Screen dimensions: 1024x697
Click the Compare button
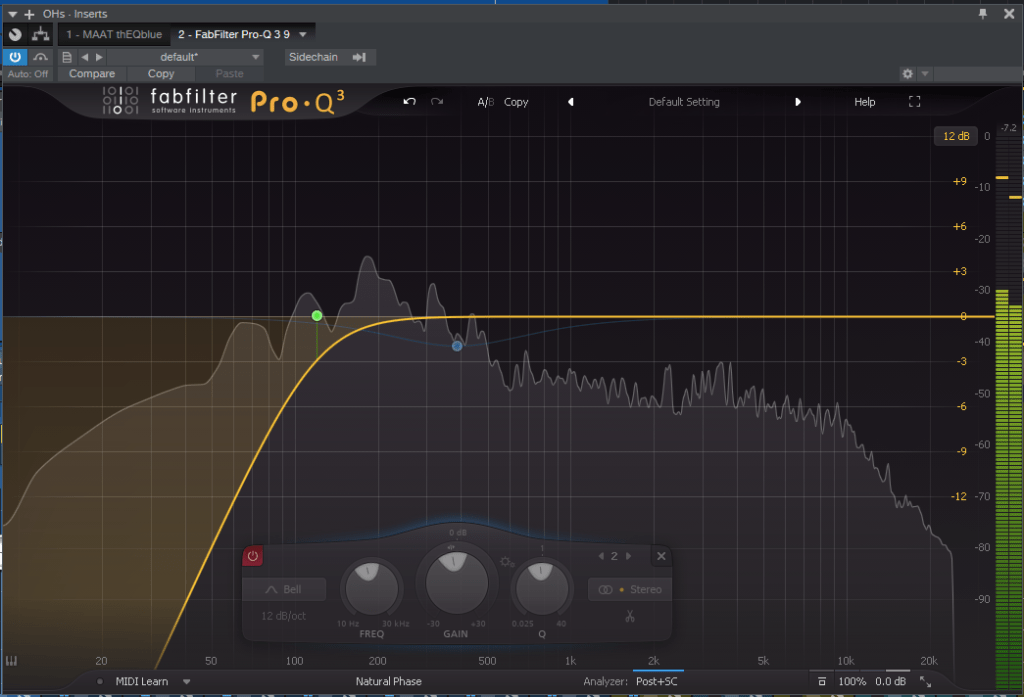pyautogui.click(x=92, y=74)
